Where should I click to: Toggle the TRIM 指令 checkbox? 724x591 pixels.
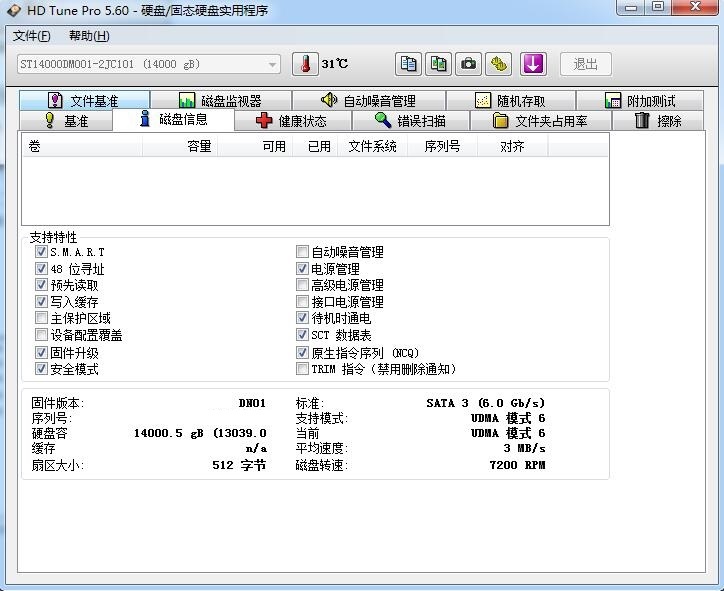[x=303, y=369]
